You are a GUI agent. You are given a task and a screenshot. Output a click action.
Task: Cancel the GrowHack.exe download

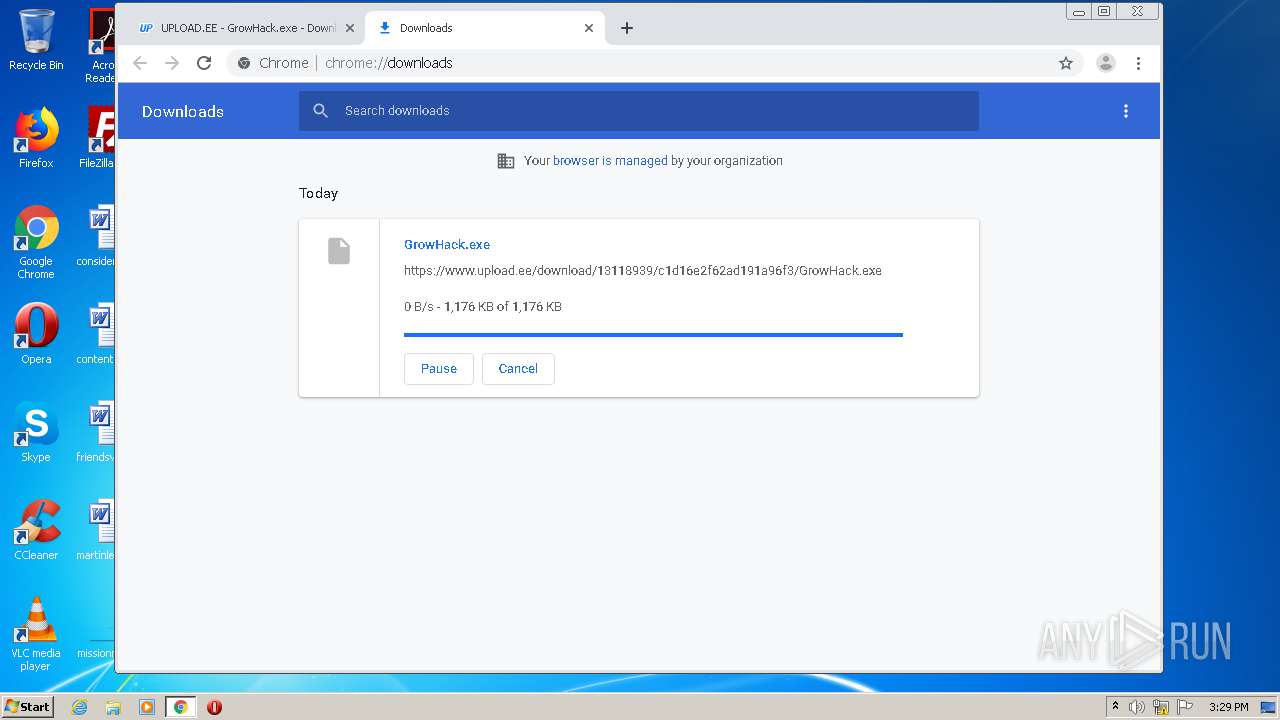518,369
